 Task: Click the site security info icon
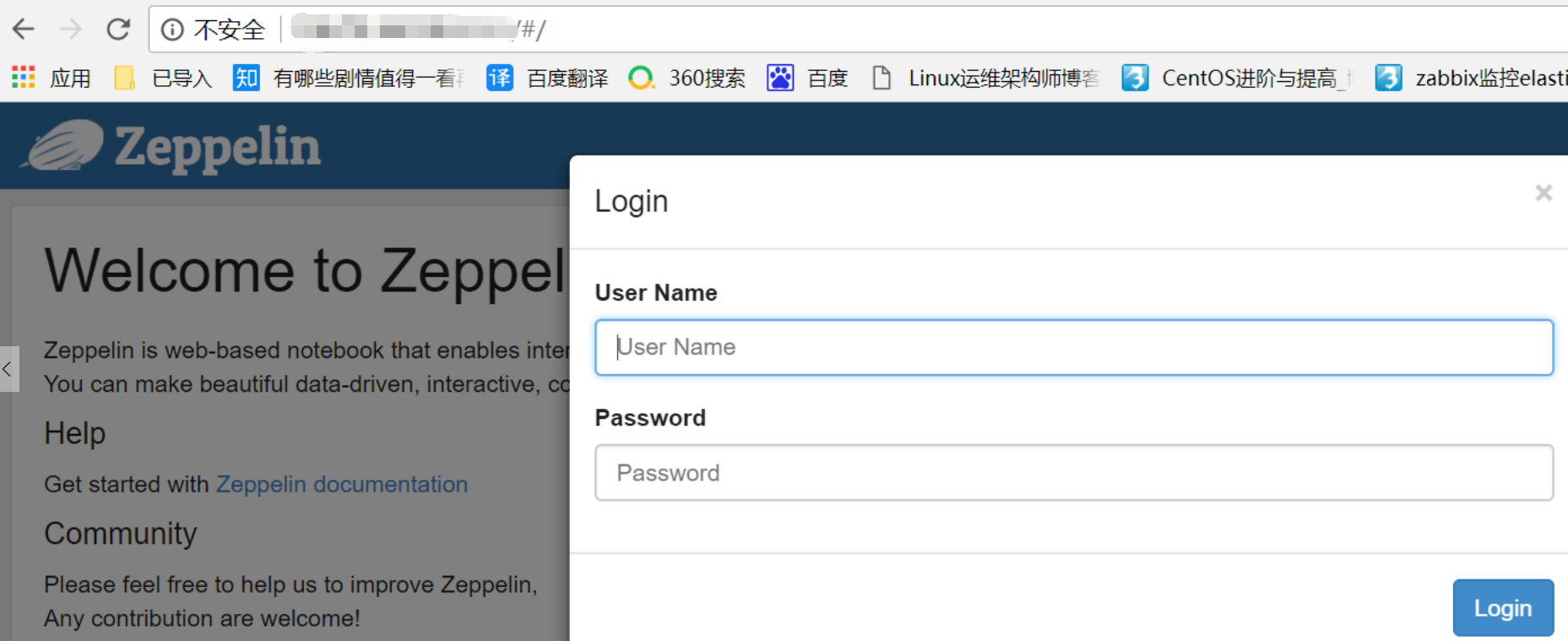point(172,30)
